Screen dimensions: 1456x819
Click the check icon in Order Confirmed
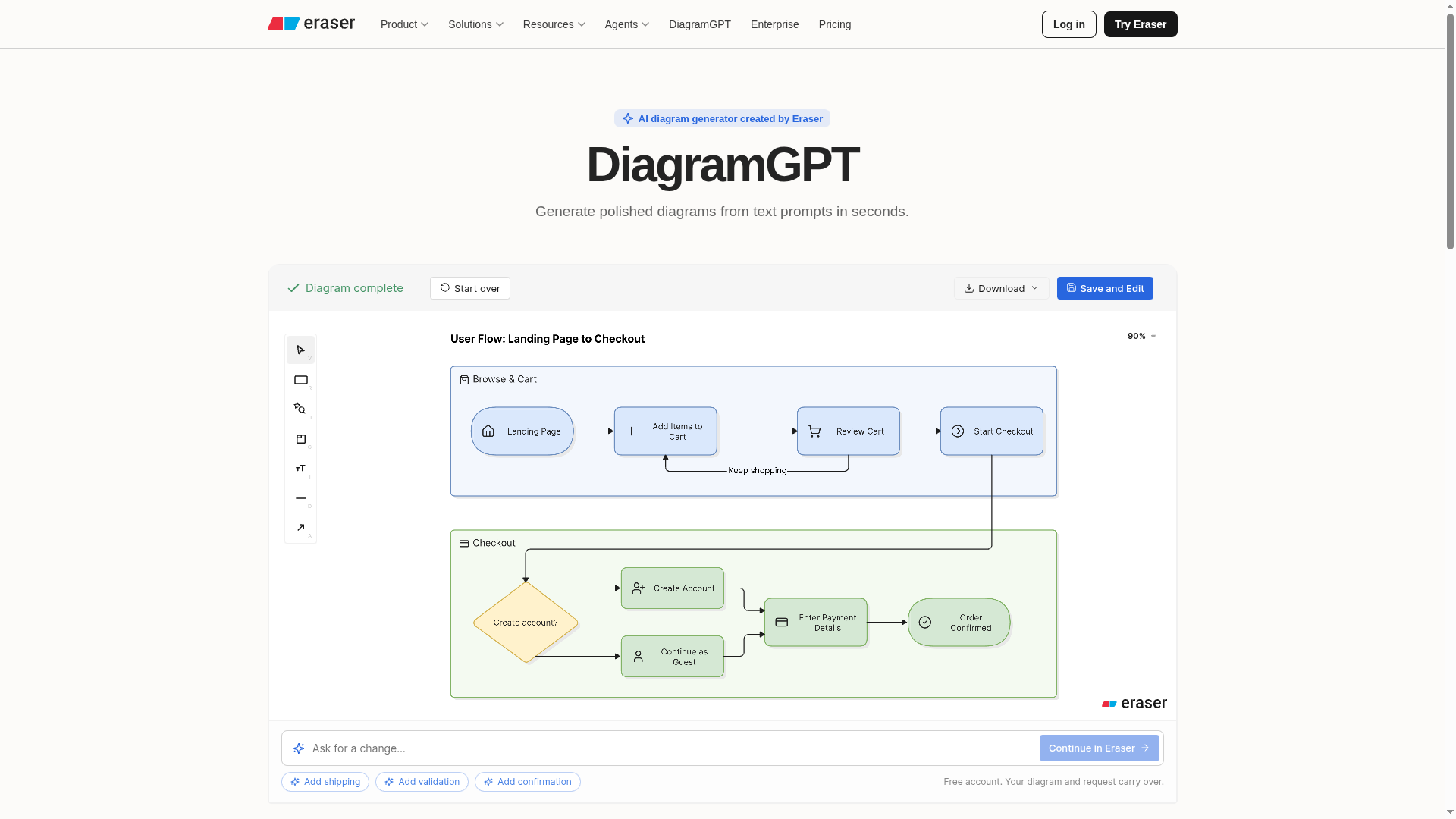click(x=925, y=623)
